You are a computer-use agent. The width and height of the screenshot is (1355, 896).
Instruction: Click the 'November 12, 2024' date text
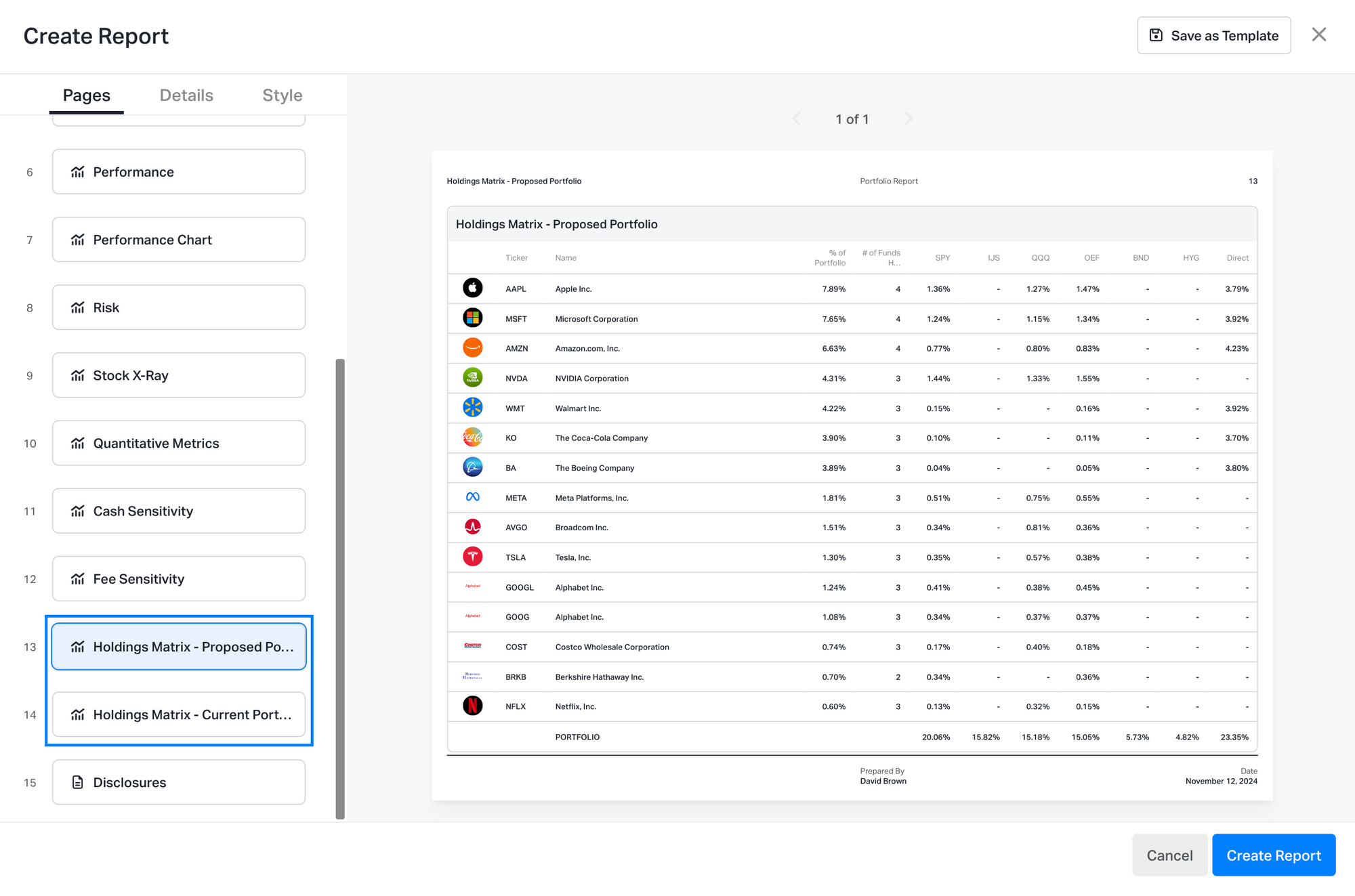pos(1222,781)
